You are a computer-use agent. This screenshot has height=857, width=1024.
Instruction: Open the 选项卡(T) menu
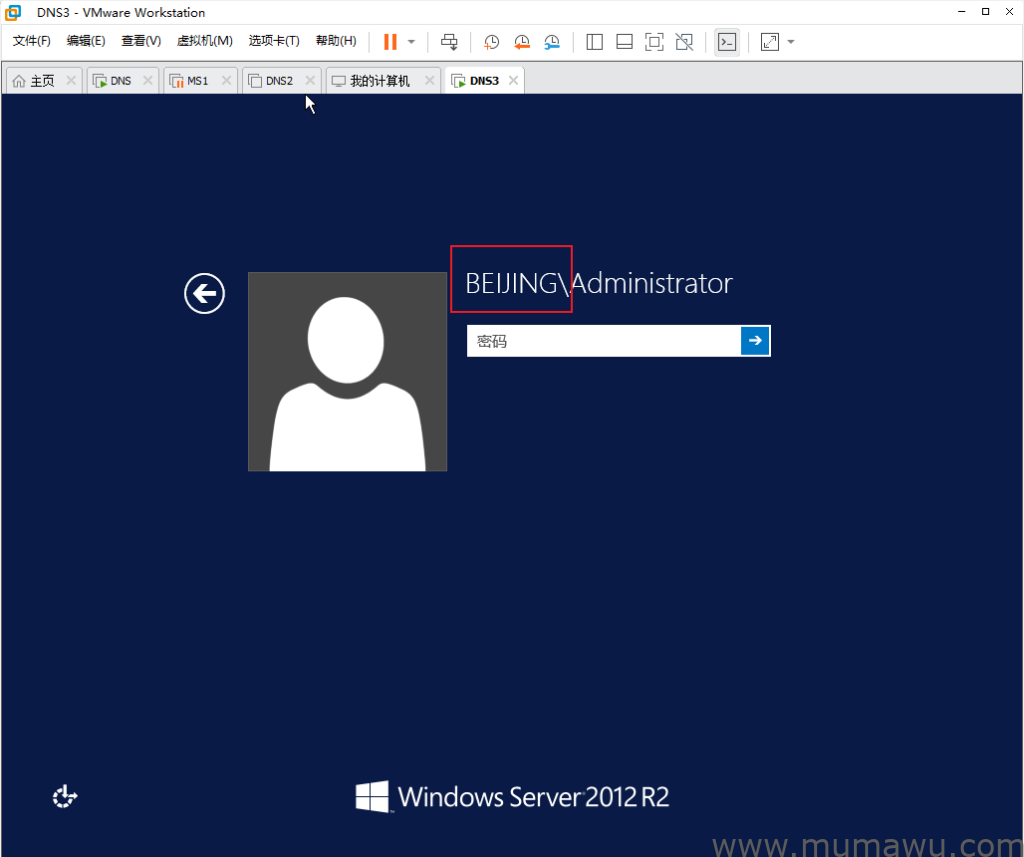point(274,41)
